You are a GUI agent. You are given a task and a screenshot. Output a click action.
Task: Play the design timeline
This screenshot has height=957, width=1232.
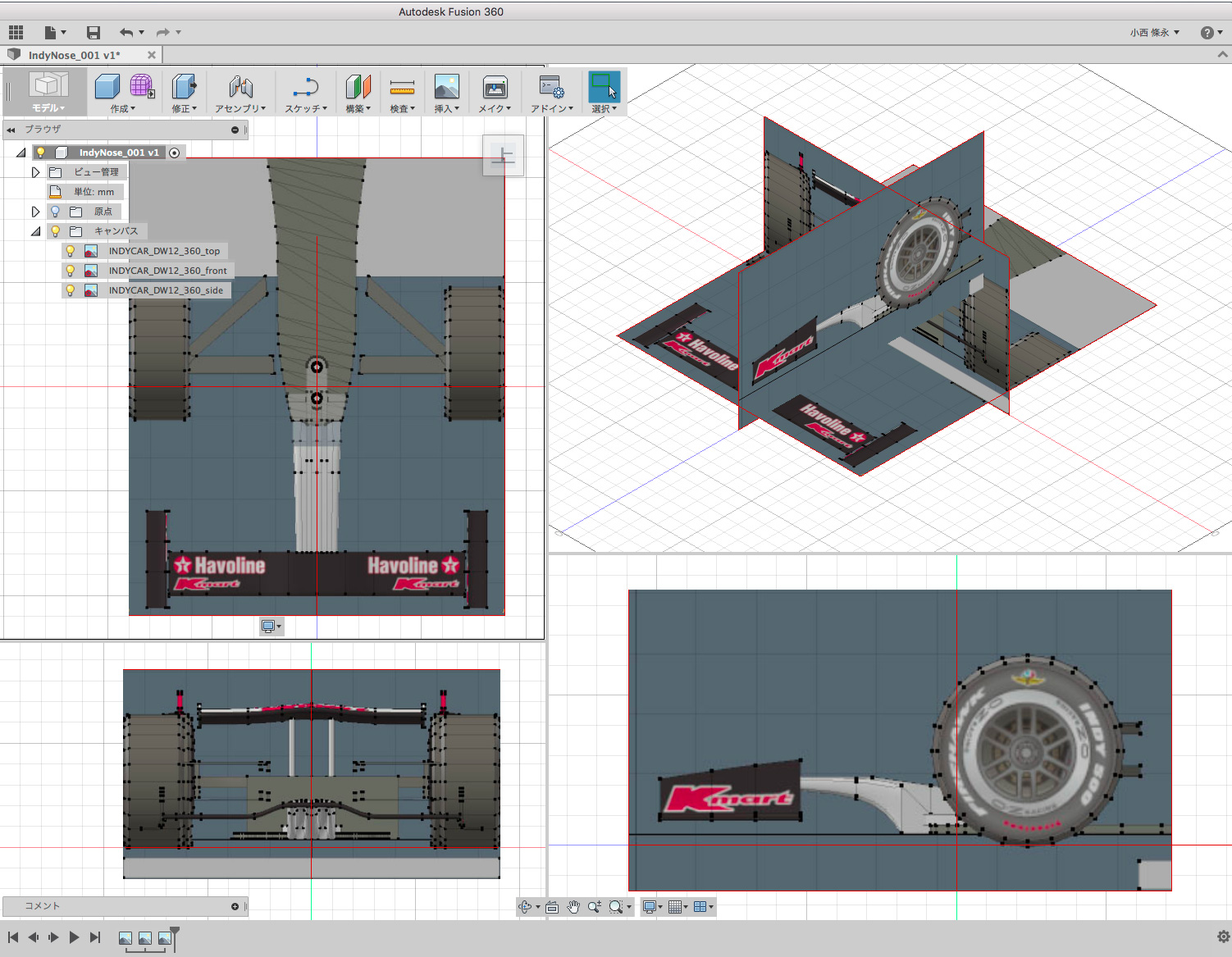74,937
